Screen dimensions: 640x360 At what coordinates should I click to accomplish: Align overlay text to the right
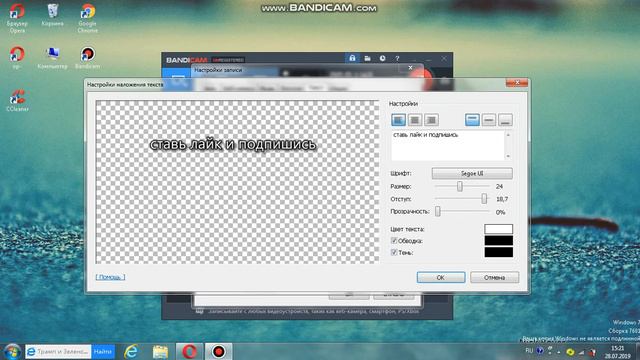tap(431, 120)
